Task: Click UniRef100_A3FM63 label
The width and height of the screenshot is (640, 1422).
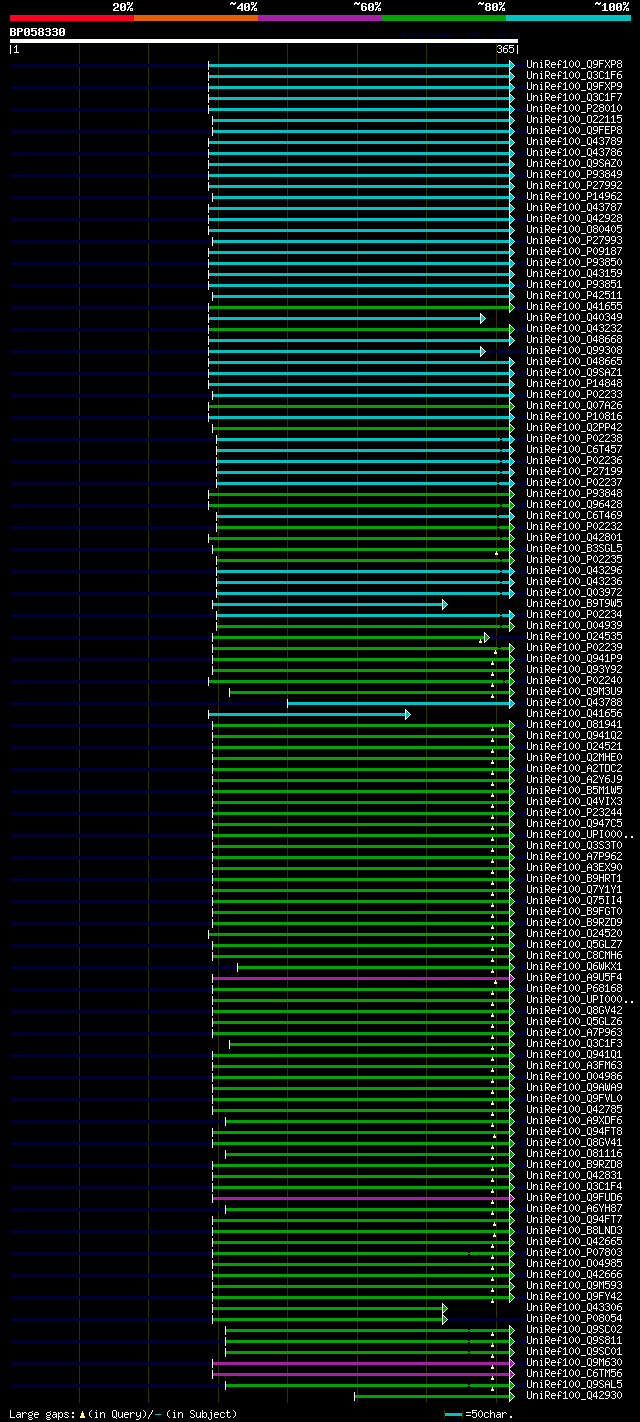Action: coord(574,1065)
